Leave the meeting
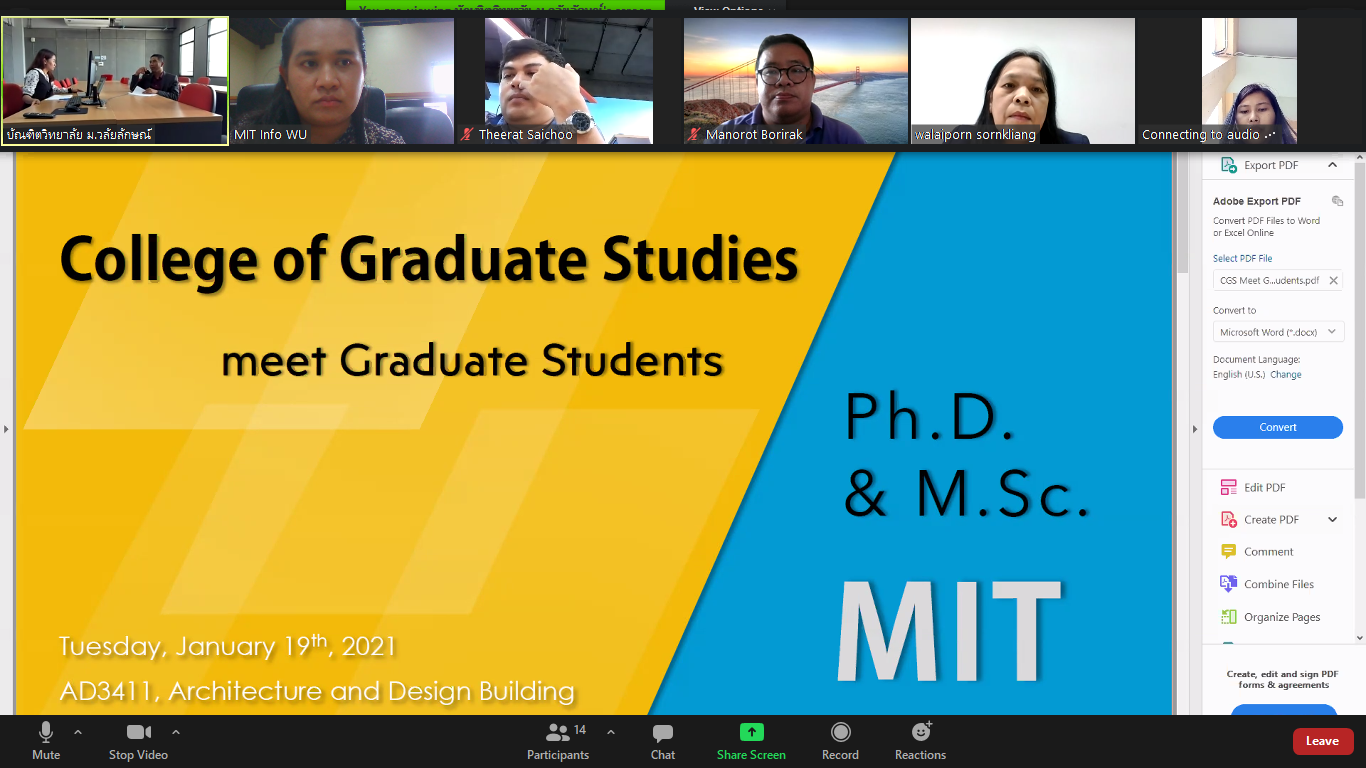This screenshot has height=768, width=1366. click(1322, 741)
